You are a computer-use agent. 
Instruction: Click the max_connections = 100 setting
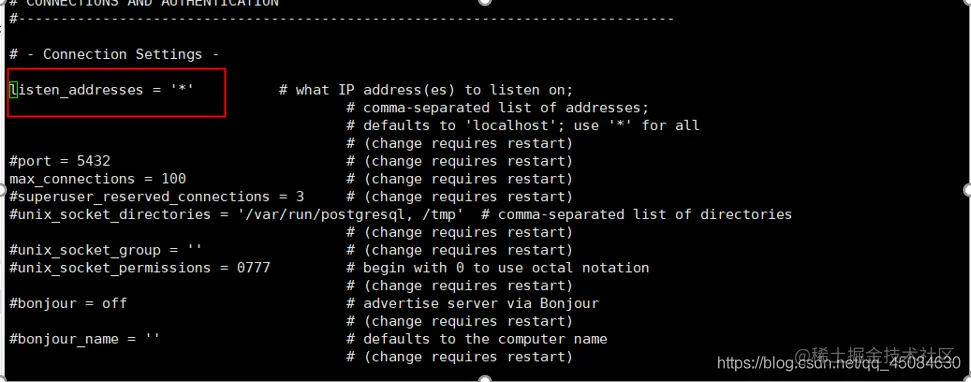[98, 179]
